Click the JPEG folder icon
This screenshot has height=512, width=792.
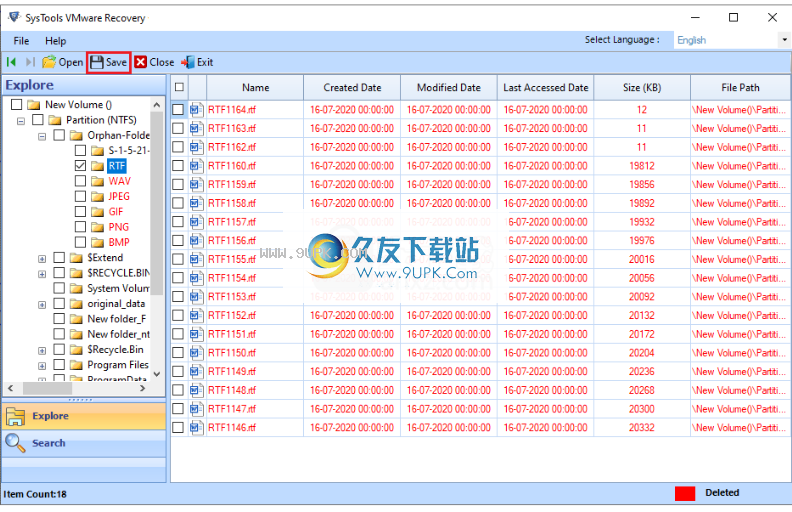pyautogui.click(x=97, y=196)
